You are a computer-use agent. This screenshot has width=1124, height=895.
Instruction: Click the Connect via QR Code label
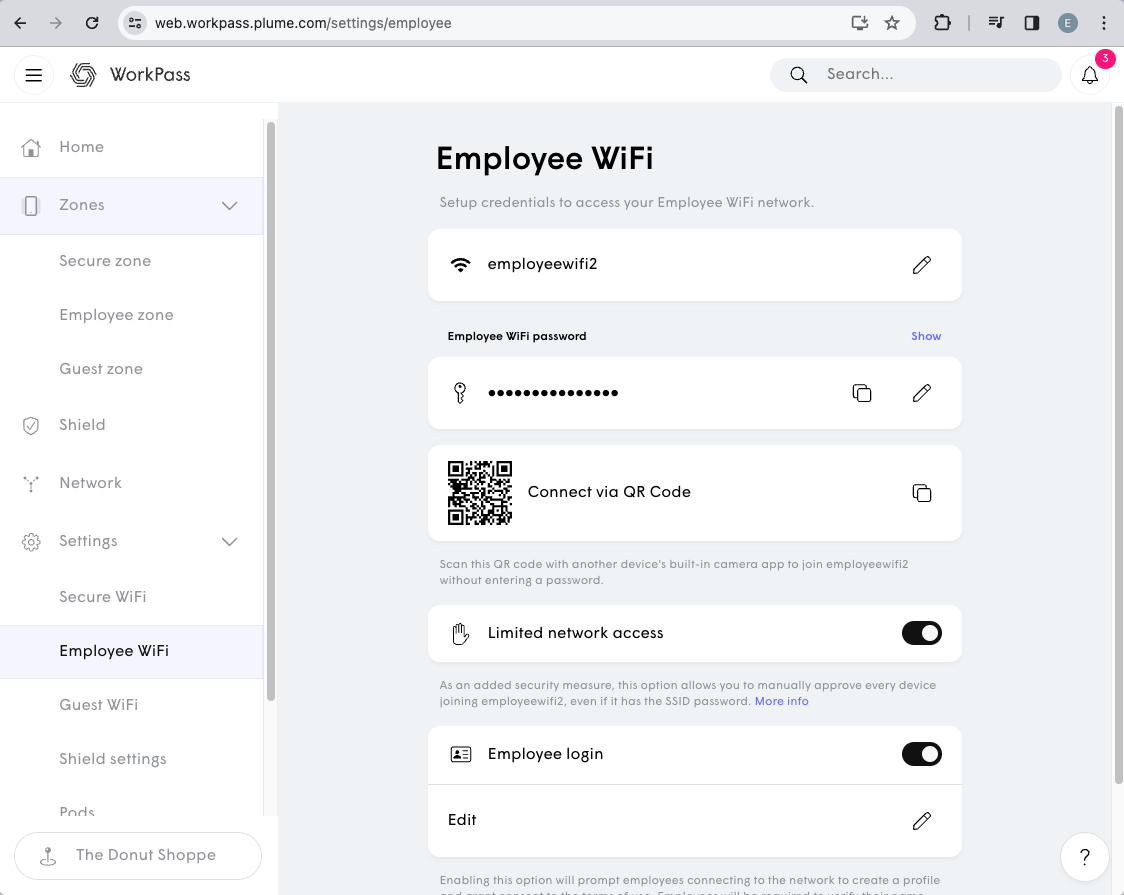tap(609, 492)
